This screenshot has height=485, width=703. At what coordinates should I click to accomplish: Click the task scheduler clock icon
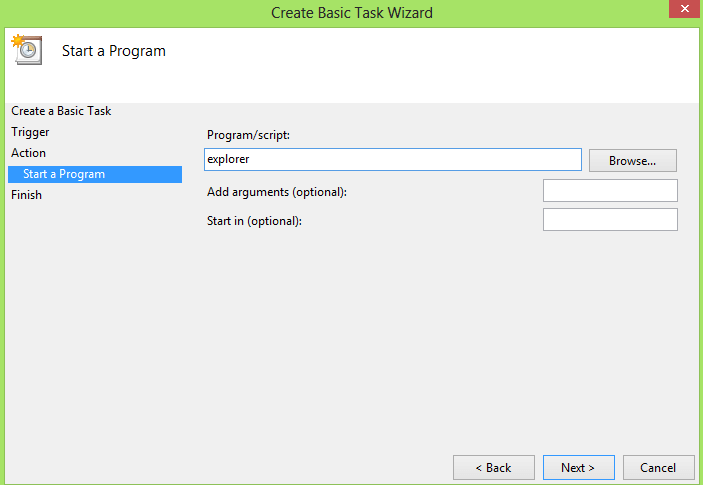27,49
